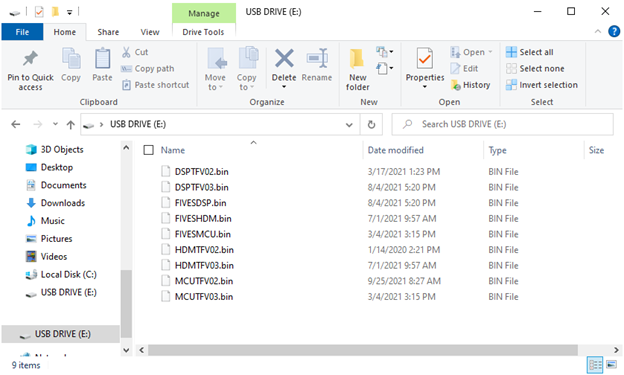Open 3D Objects in navigation pane
This screenshot has height=375, width=624.
(x=55, y=150)
